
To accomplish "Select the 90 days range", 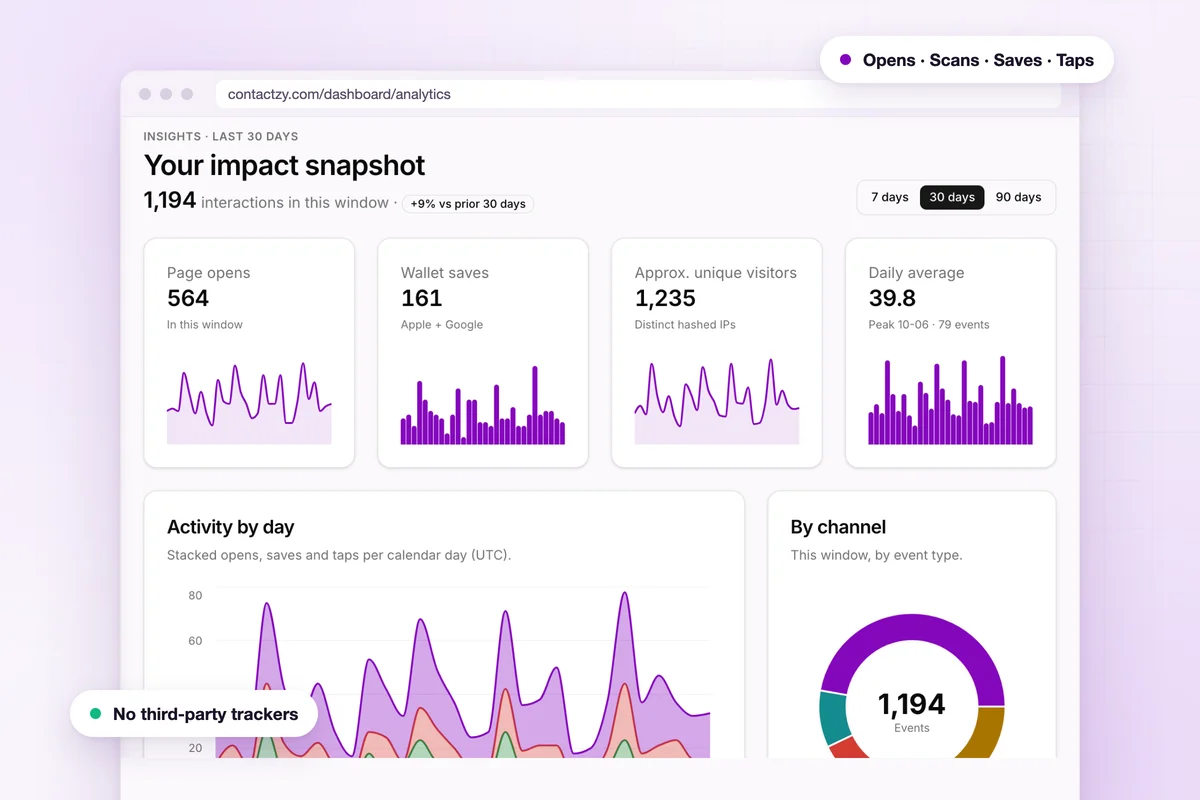I will [x=1018, y=197].
